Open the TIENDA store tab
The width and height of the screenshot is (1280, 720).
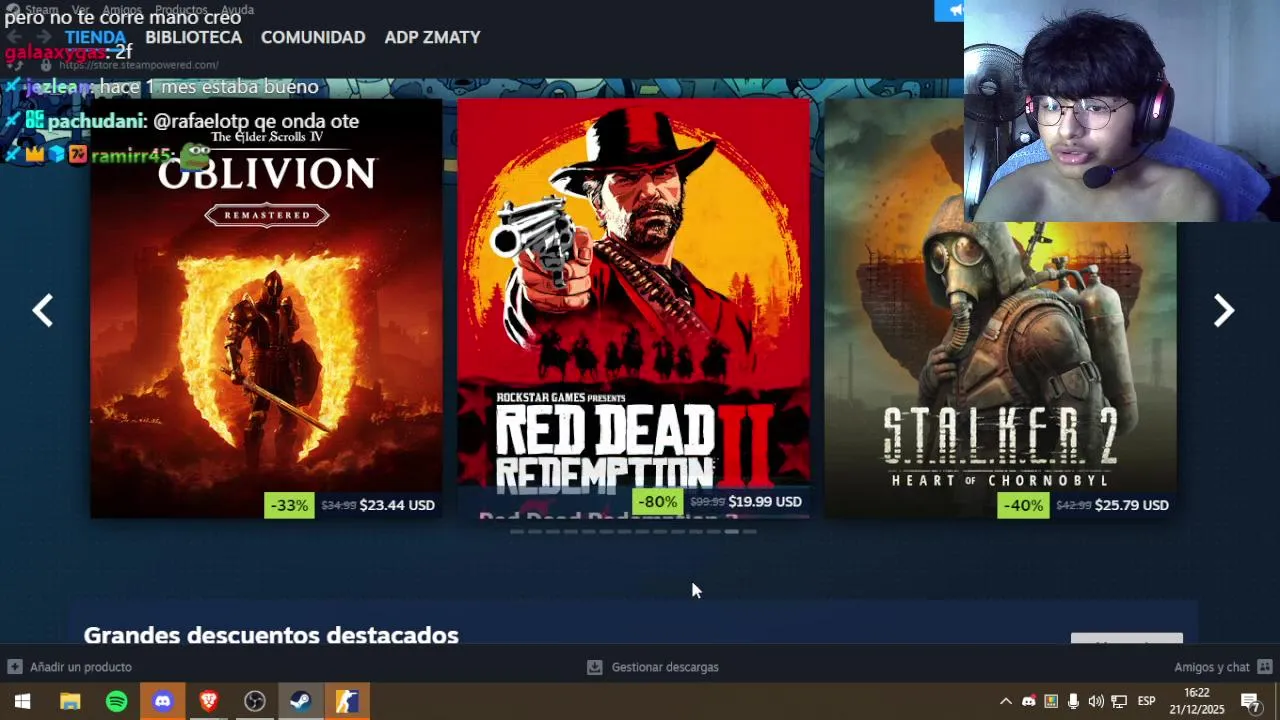[x=95, y=37]
